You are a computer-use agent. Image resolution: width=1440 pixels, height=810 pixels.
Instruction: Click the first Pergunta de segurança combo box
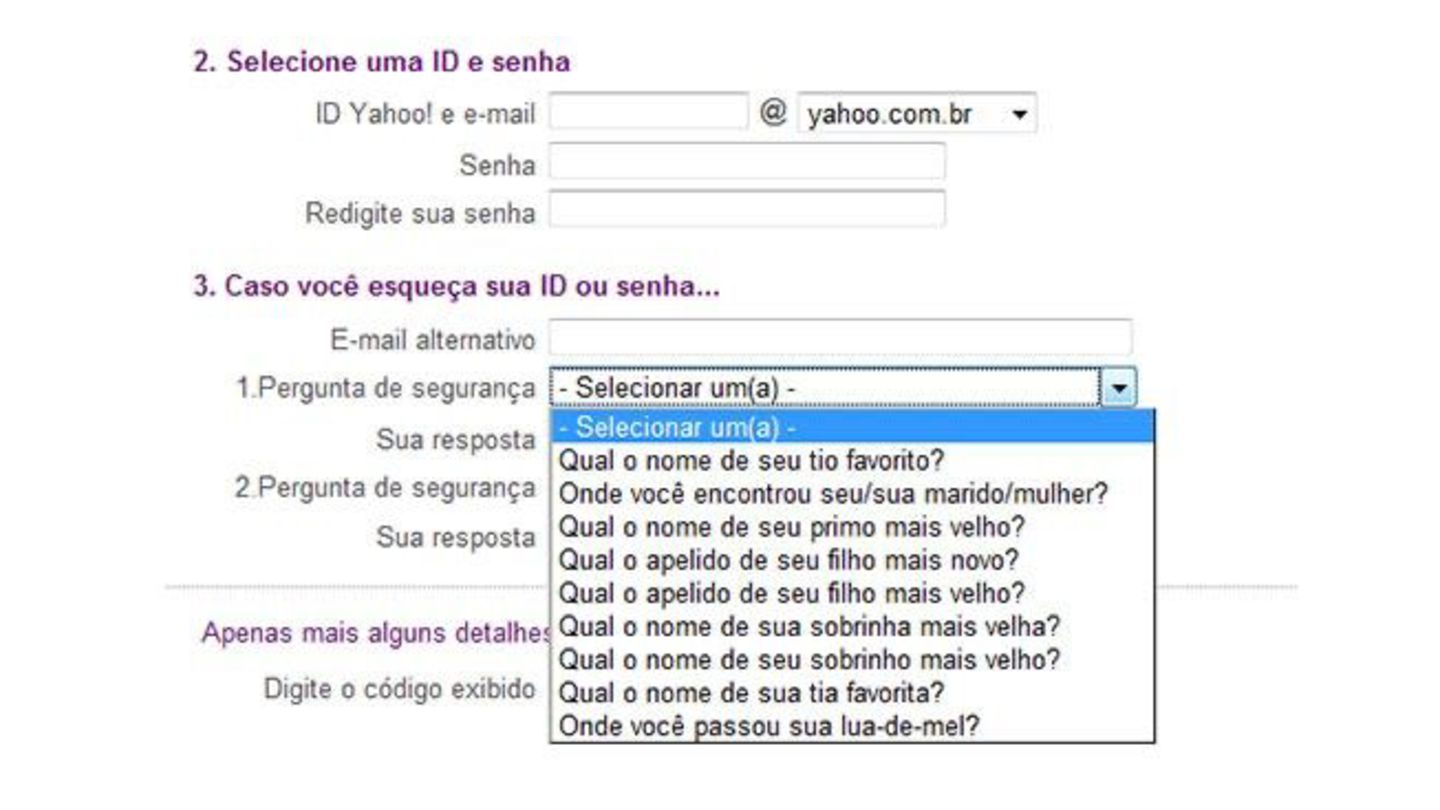(824, 387)
